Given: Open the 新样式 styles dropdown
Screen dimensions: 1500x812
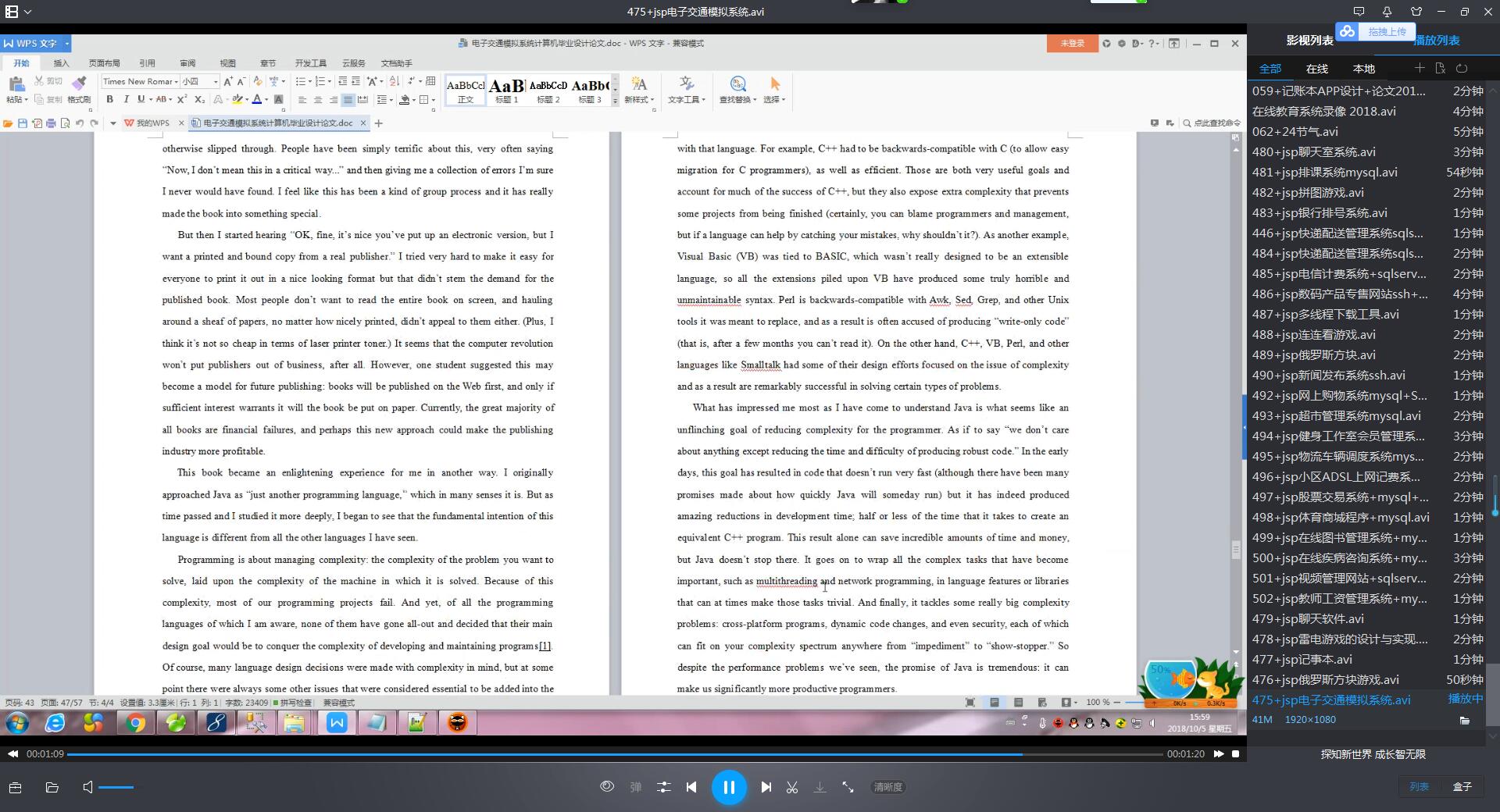Looking at the screenshot, I should point(638,89).
